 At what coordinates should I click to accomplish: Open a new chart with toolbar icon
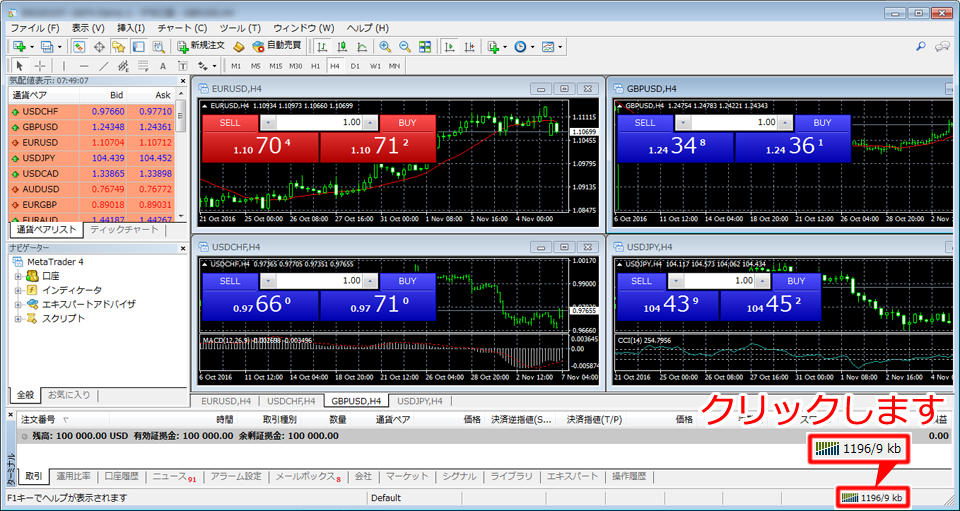click(x=18, y=46)
